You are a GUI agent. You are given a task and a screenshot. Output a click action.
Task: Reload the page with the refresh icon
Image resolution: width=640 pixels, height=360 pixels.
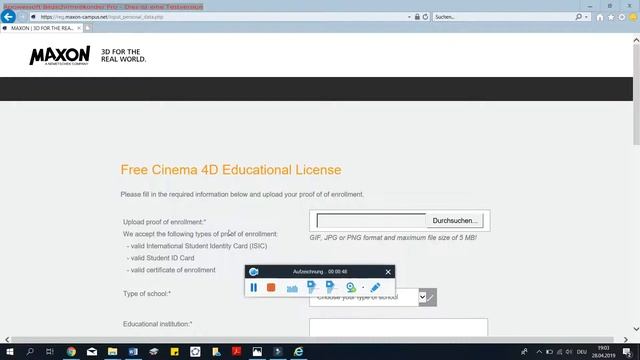pyautogui.click(x=425, y=17)
